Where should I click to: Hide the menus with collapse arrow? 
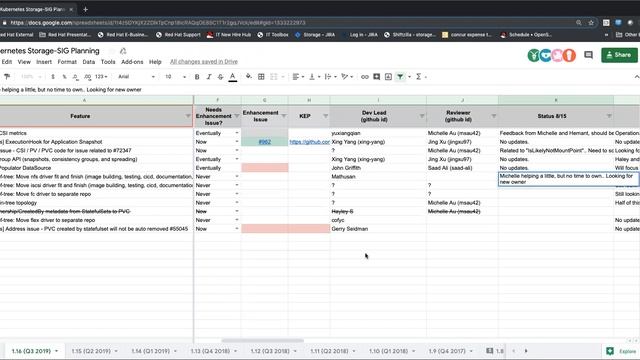tap(636, 77)
